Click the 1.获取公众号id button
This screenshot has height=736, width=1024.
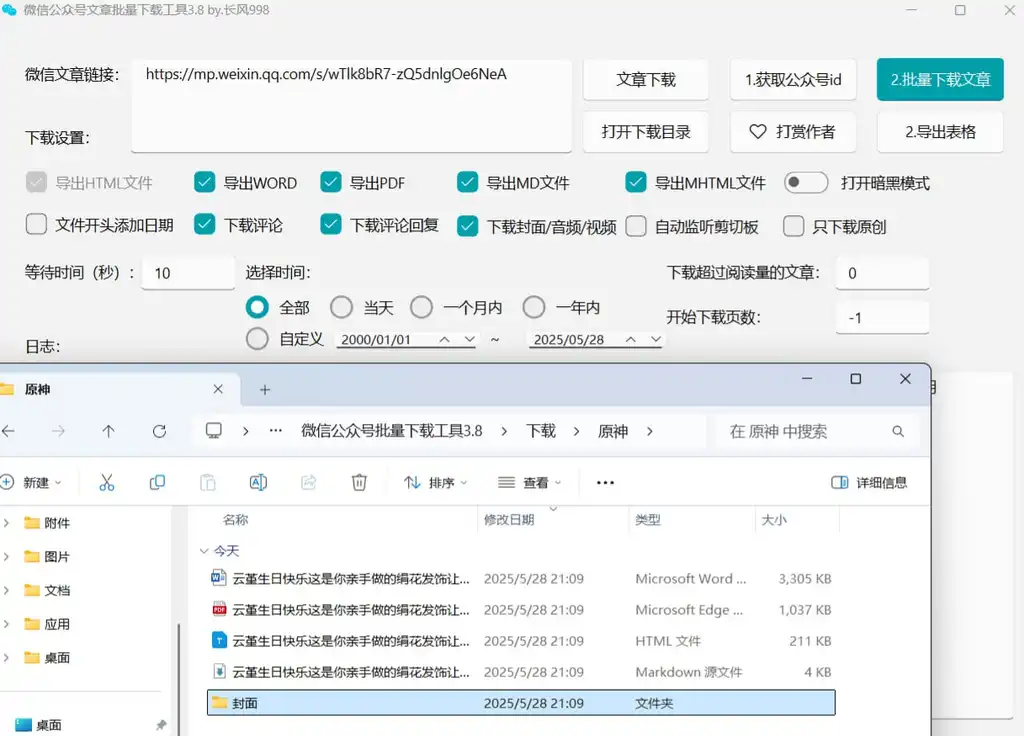793,80
